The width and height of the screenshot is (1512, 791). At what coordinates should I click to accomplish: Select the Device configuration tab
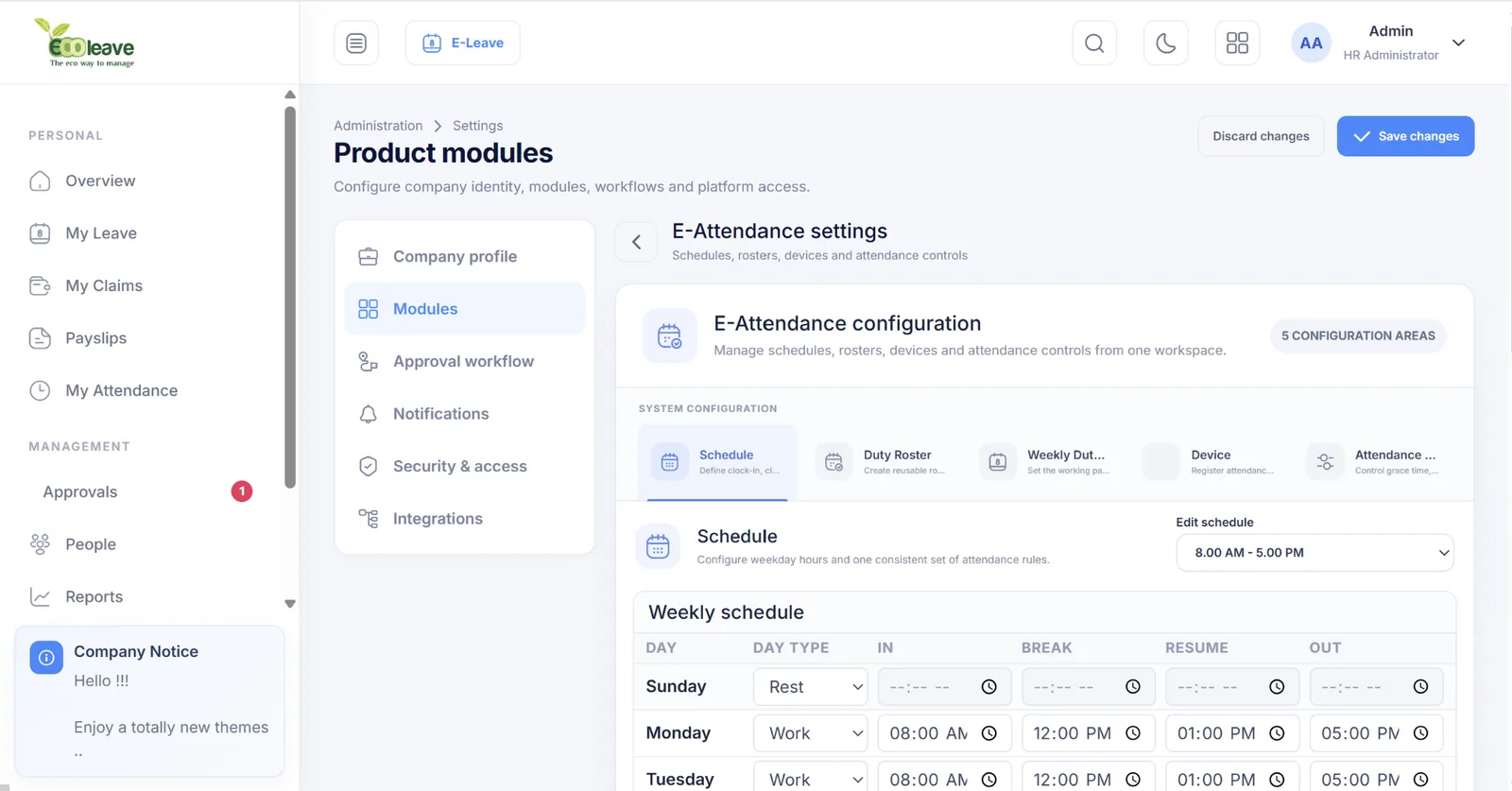(1210, 462)
